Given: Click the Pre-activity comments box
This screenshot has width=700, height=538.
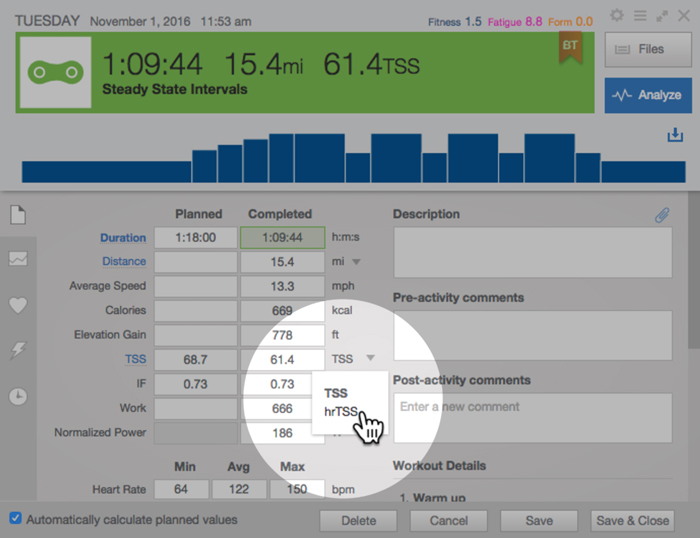Looking at the screenshot, I should pyautogui.click(x=533, y=335).
